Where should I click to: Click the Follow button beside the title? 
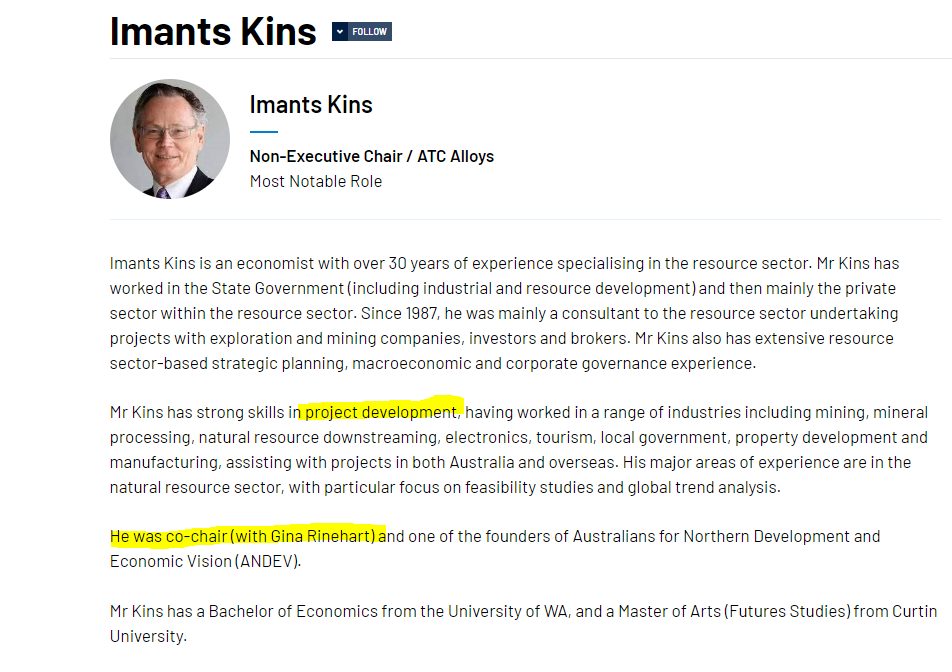click(x=362, y=32)
